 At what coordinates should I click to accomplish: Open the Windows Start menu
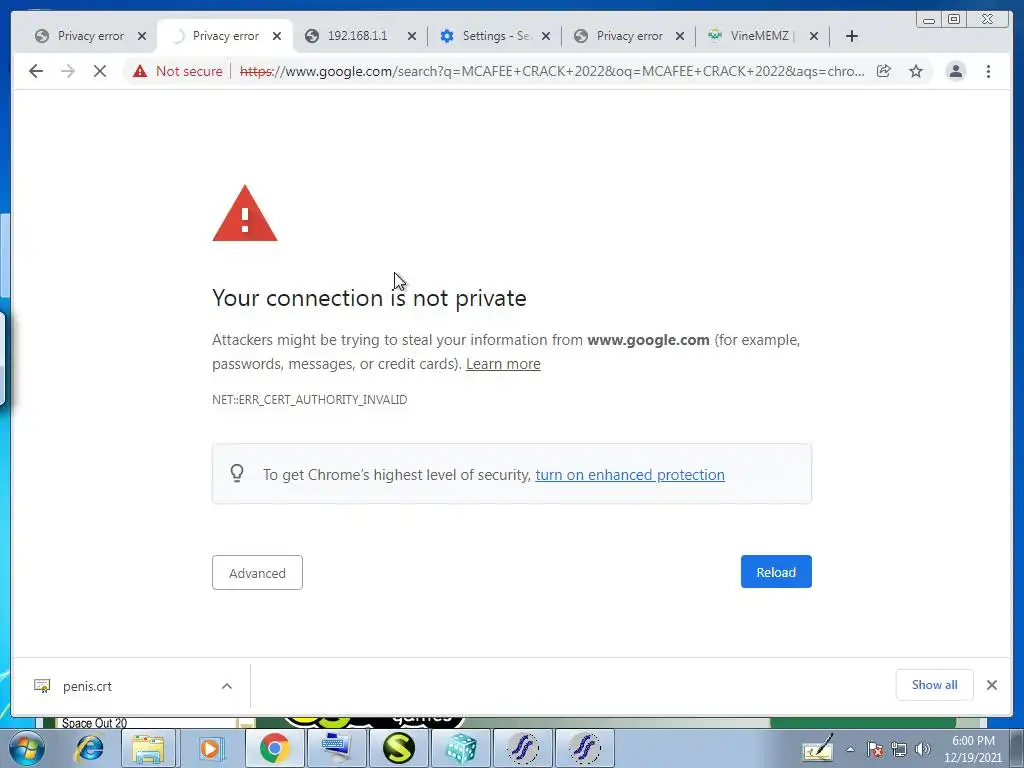pos(26,748)
